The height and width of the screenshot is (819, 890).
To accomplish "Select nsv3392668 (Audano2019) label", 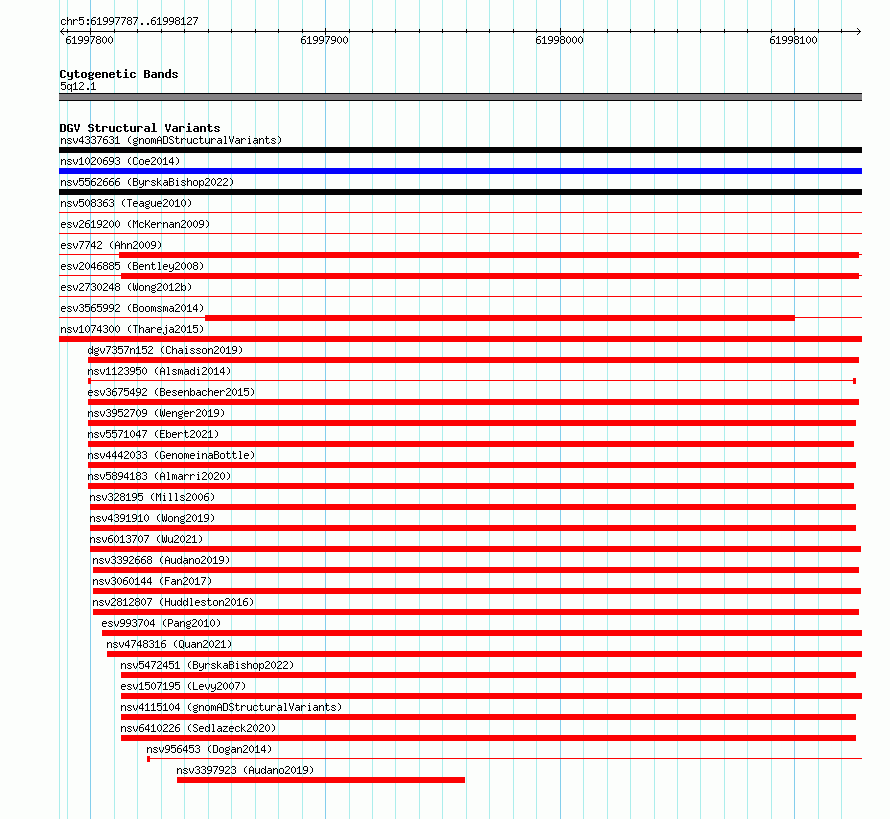I will 161,560.
